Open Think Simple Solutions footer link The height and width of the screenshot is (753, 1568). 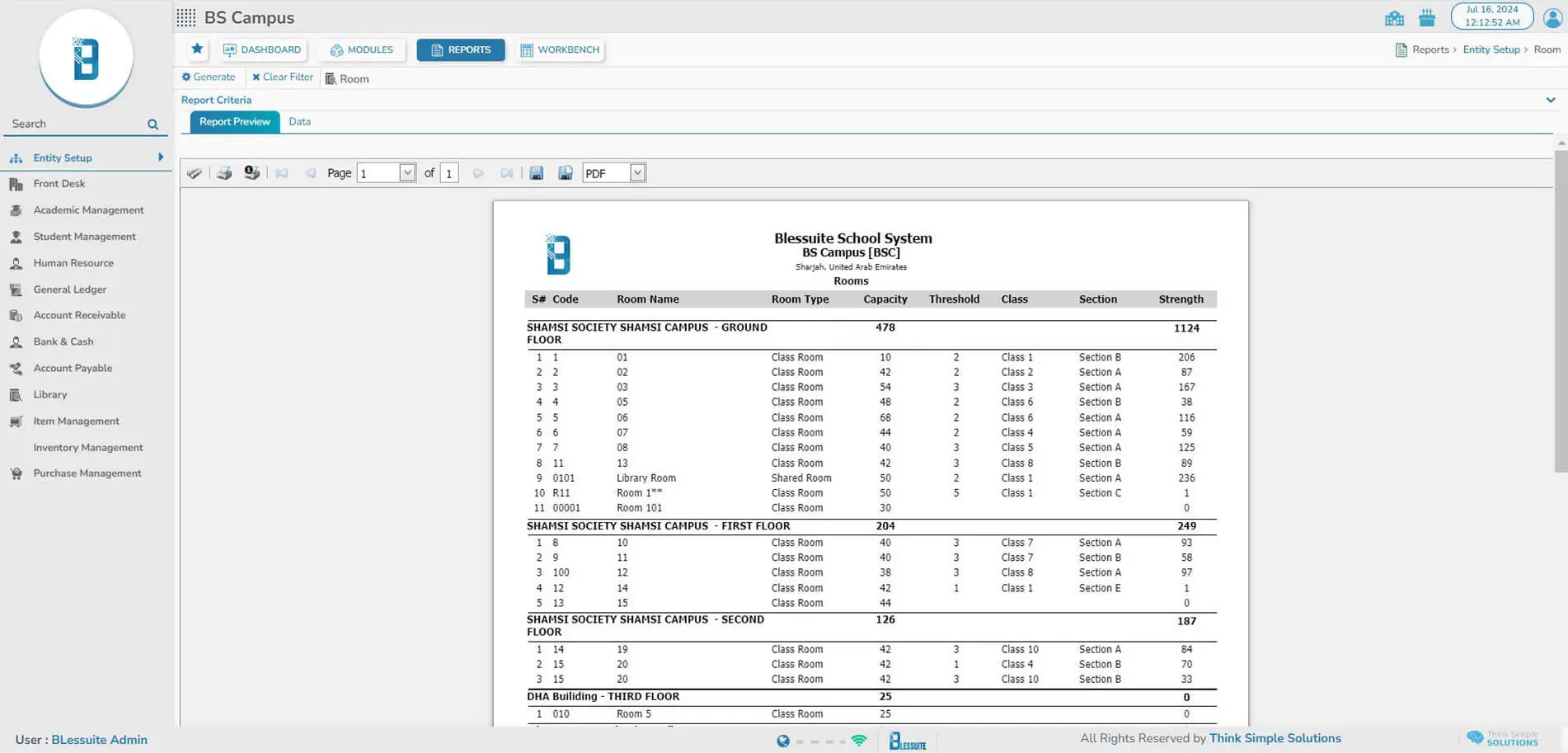(1275, 738)
